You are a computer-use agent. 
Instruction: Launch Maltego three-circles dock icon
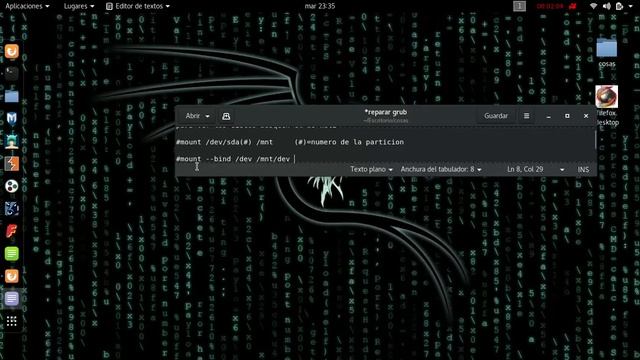pyautogui.click(x=11, y=186)
